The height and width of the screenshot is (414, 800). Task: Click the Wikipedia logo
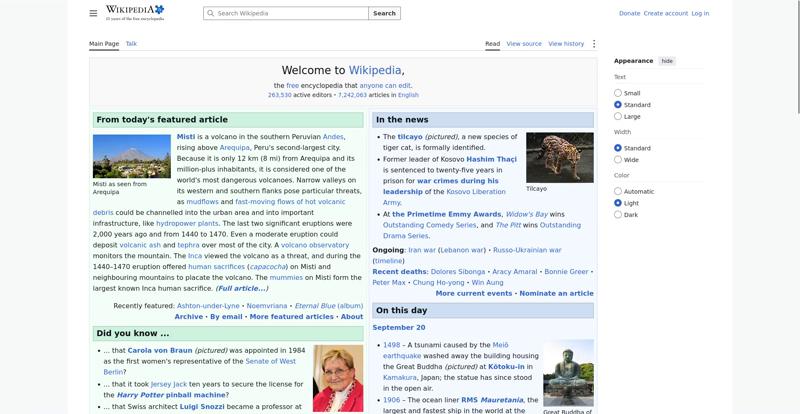tap(135, 13)
